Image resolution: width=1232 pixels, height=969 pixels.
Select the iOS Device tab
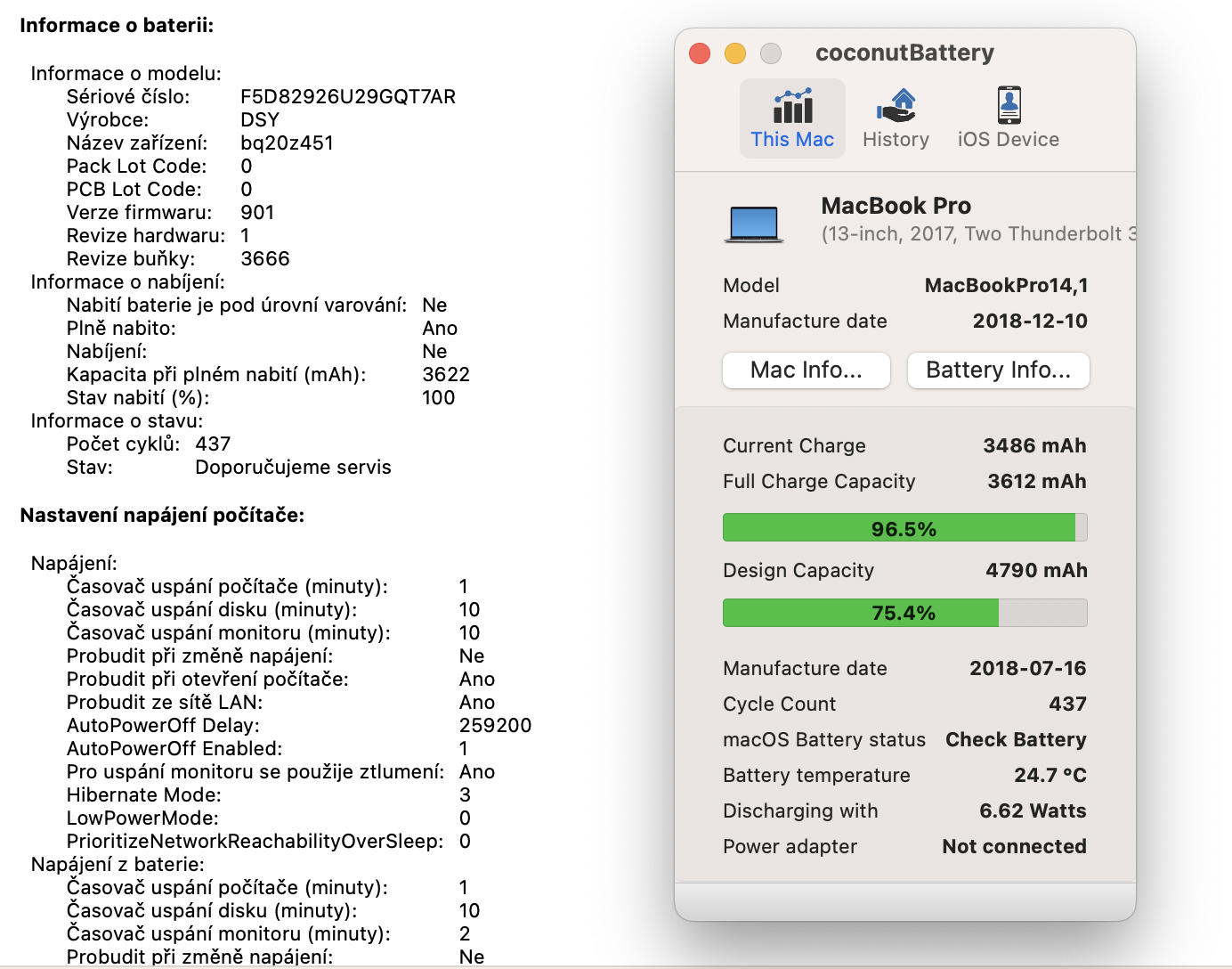click(x=1009, y=118)
